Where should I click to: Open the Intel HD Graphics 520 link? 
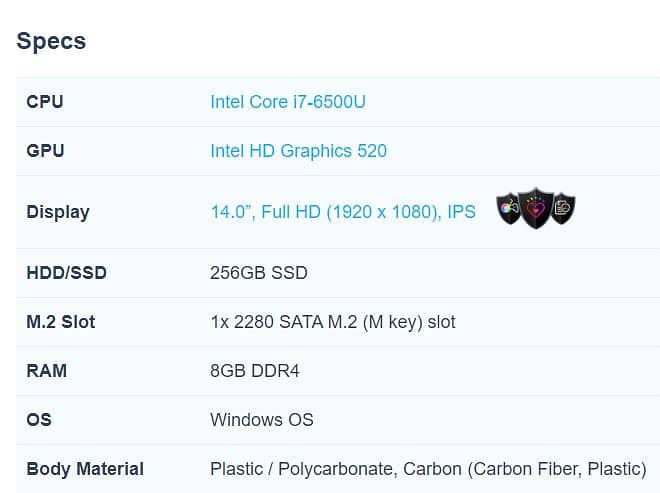(298, 151)
